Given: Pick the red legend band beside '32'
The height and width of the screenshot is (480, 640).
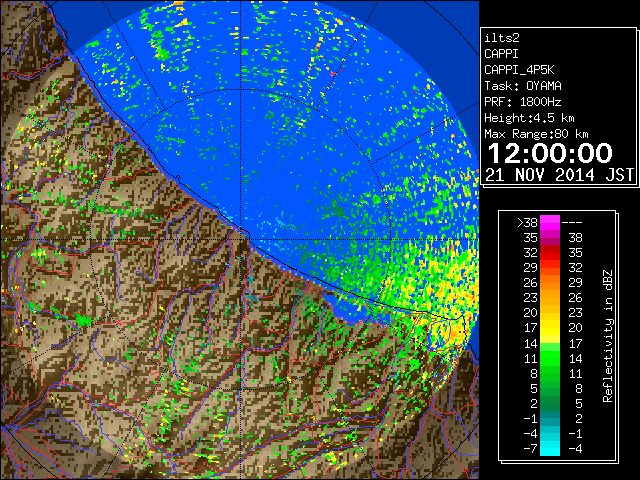Looking at the screenshot, I should (x=550, y=253).
